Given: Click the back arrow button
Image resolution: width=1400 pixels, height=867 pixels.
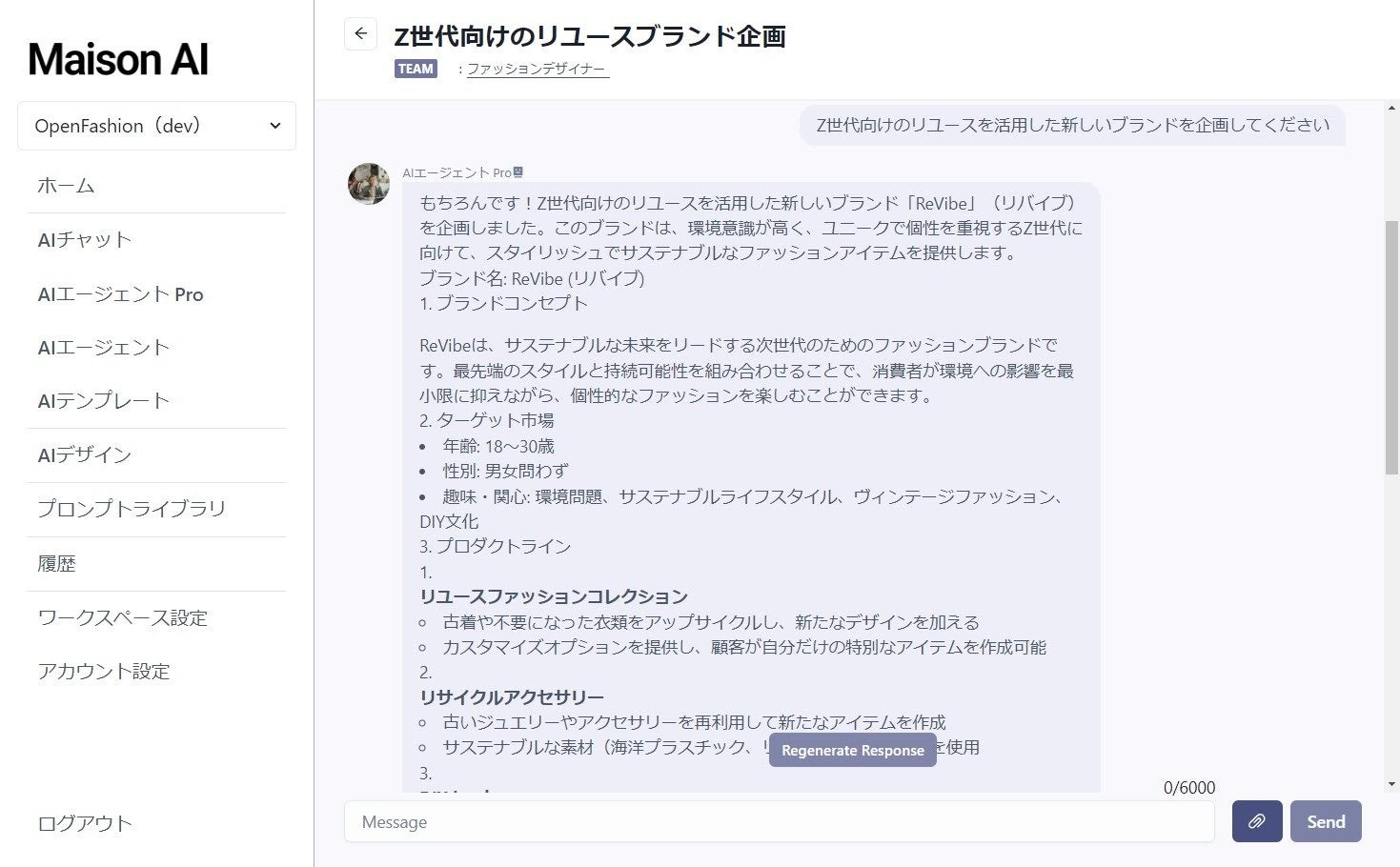Looking at the screenshot, I should click(x=360, y=34).
